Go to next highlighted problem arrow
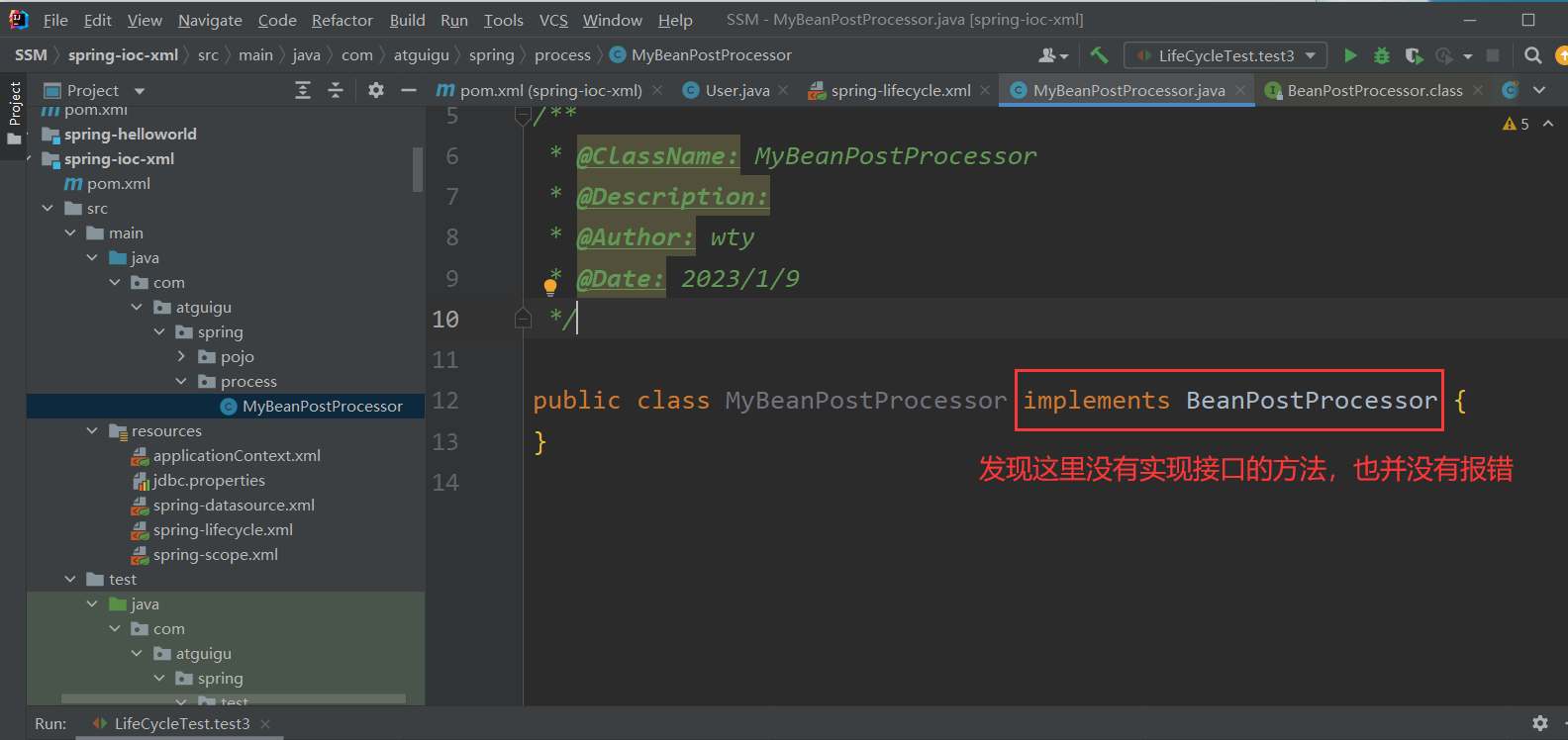The width and height of the screenshot is (1568, 740). pyautogui.click(x=1548, y=124)
